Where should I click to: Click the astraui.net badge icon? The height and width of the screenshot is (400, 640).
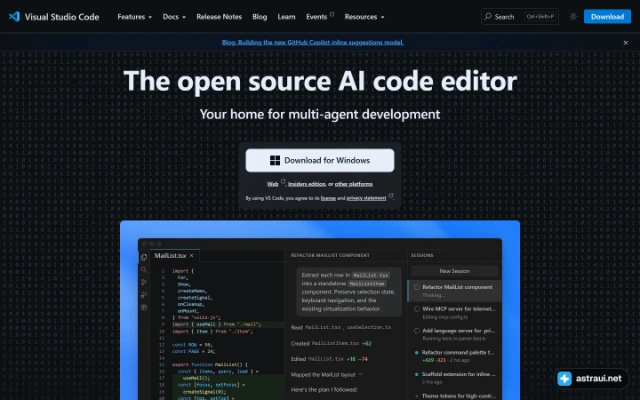(564, 378)
